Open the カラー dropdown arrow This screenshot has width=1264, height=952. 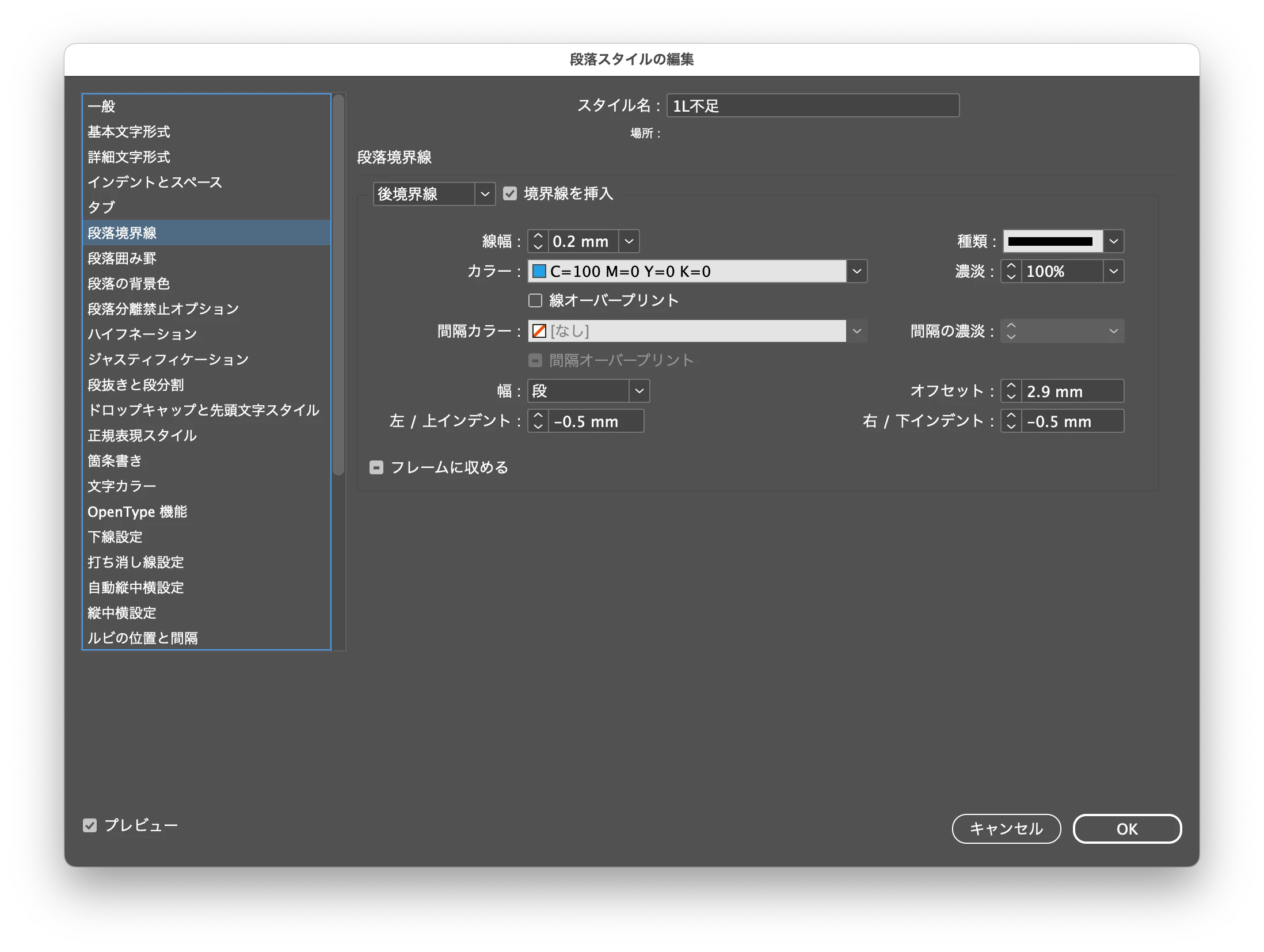point(856,271)
